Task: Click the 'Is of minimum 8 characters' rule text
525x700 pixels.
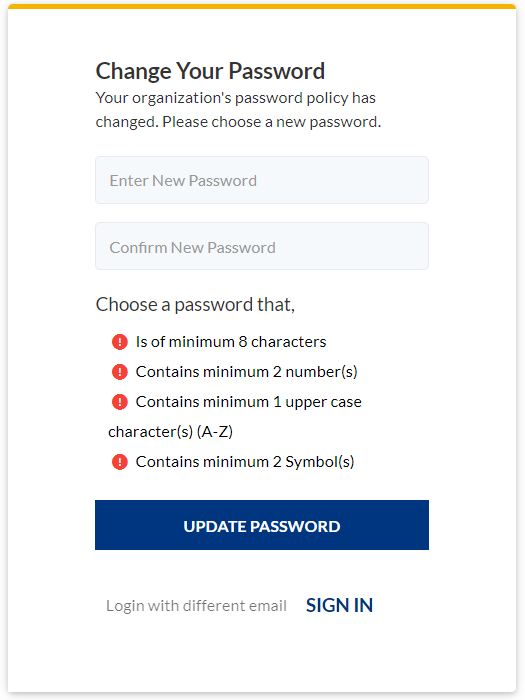Action: click(x=231, y=342)
